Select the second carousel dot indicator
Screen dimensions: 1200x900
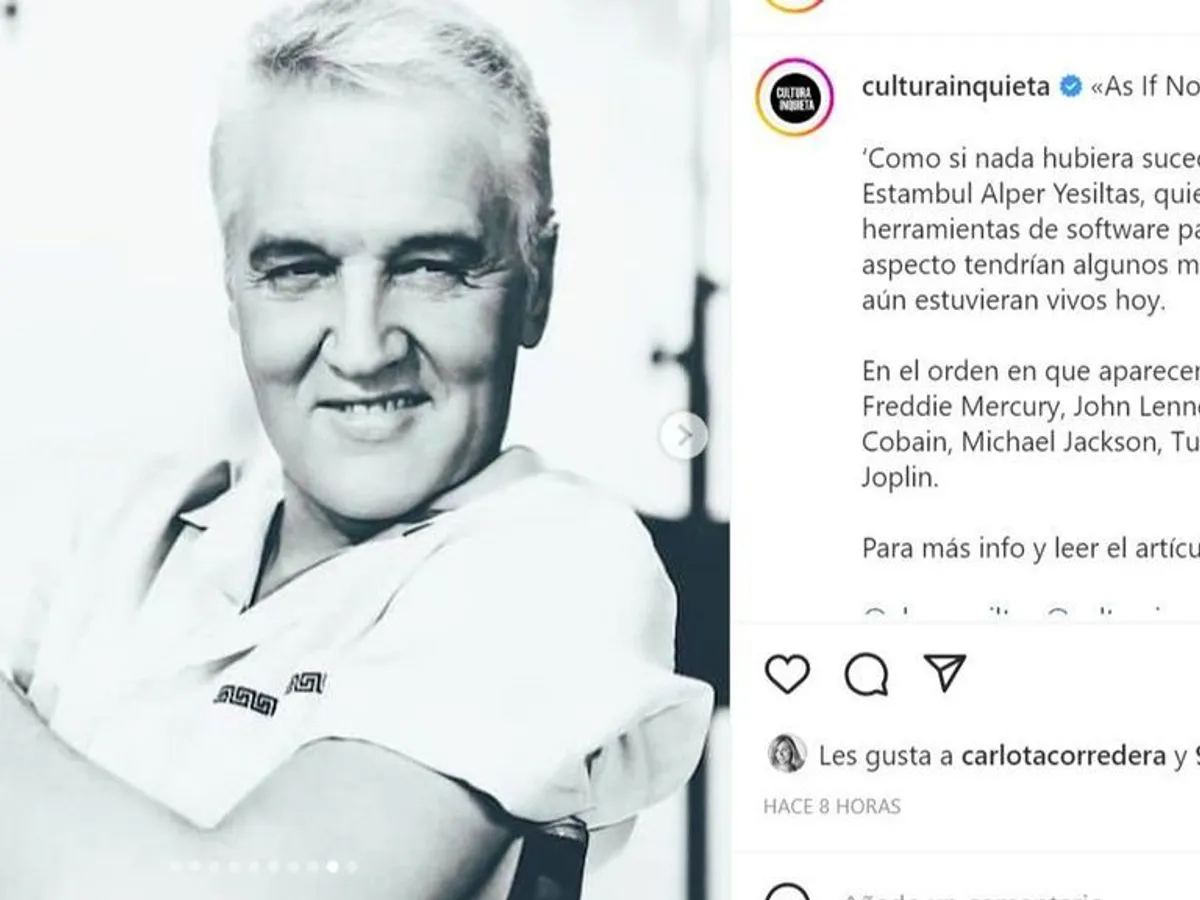click(194, 866)
